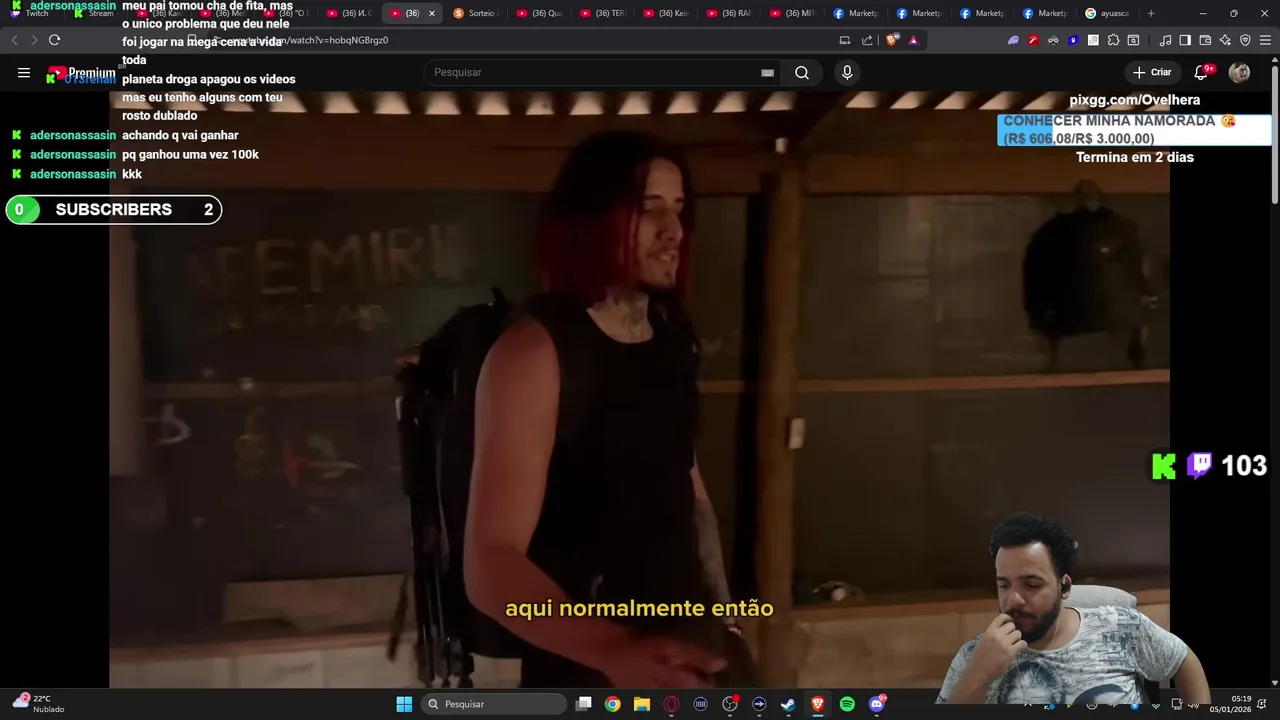Open the YouTube account avatar menu
Viewport: 1280px width, 720px height.
tap(1239, 72)
